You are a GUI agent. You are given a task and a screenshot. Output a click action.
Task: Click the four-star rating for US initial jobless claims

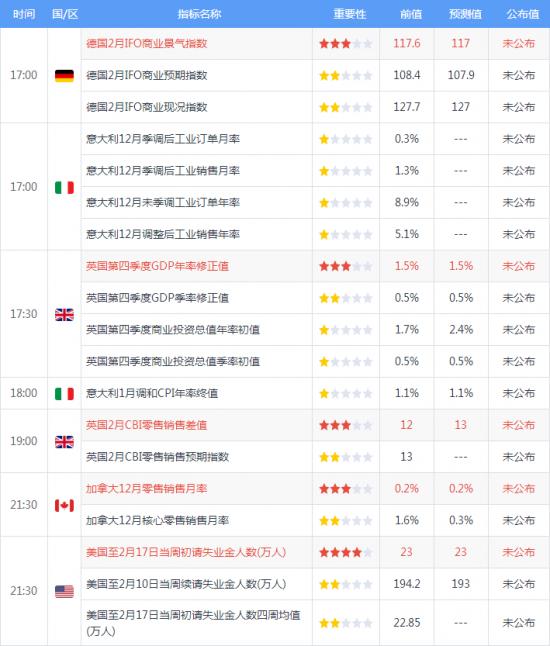pyautogui.click(x=346, y=552)
